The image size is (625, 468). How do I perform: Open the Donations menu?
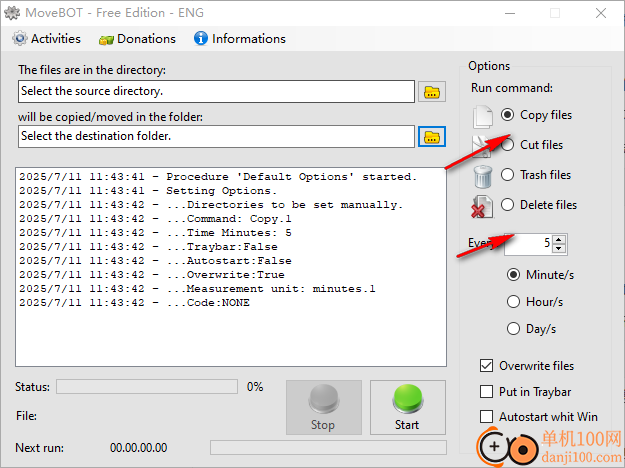click(x=137, y=39)
